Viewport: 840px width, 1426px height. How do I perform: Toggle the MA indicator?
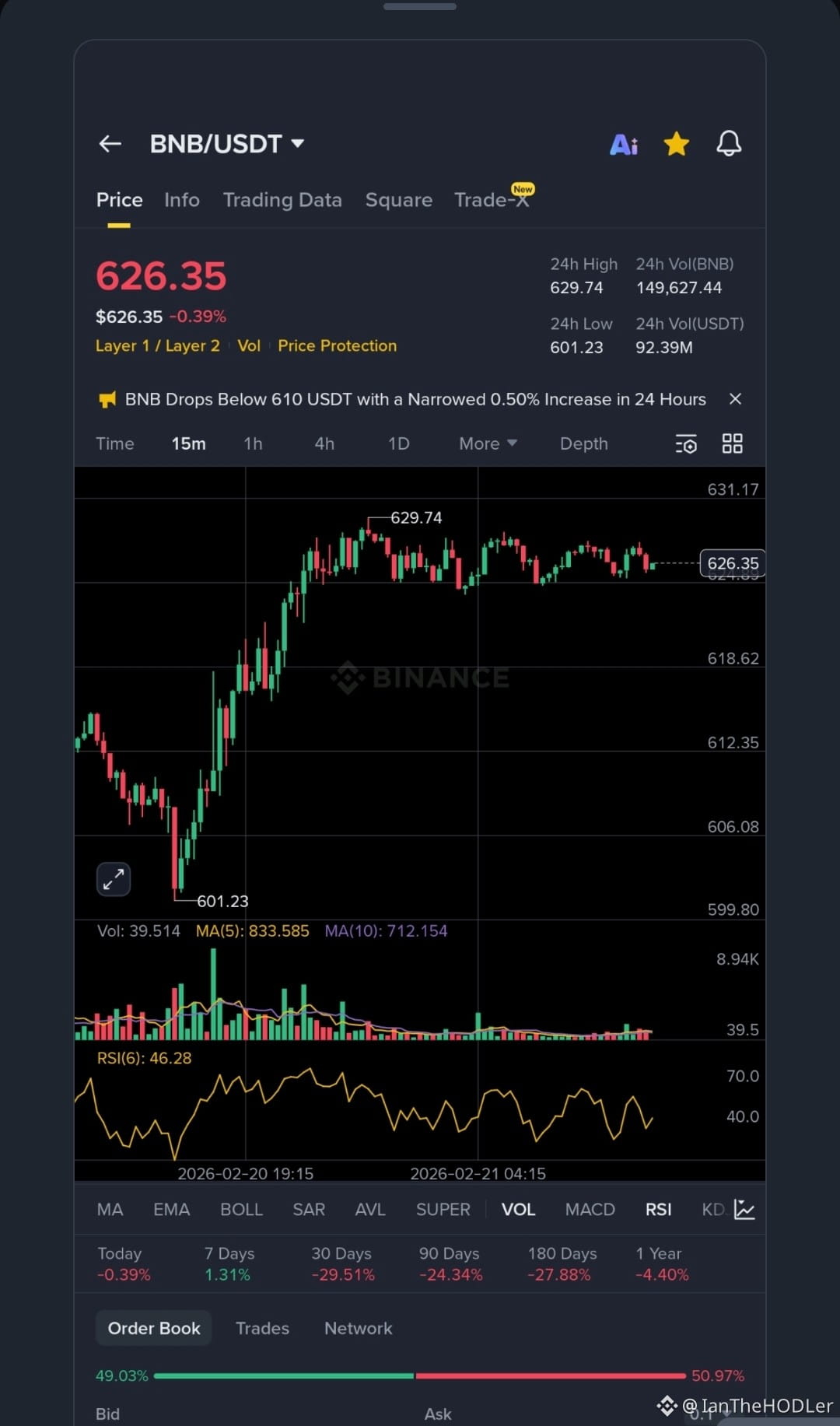(x=110, y=1210)
